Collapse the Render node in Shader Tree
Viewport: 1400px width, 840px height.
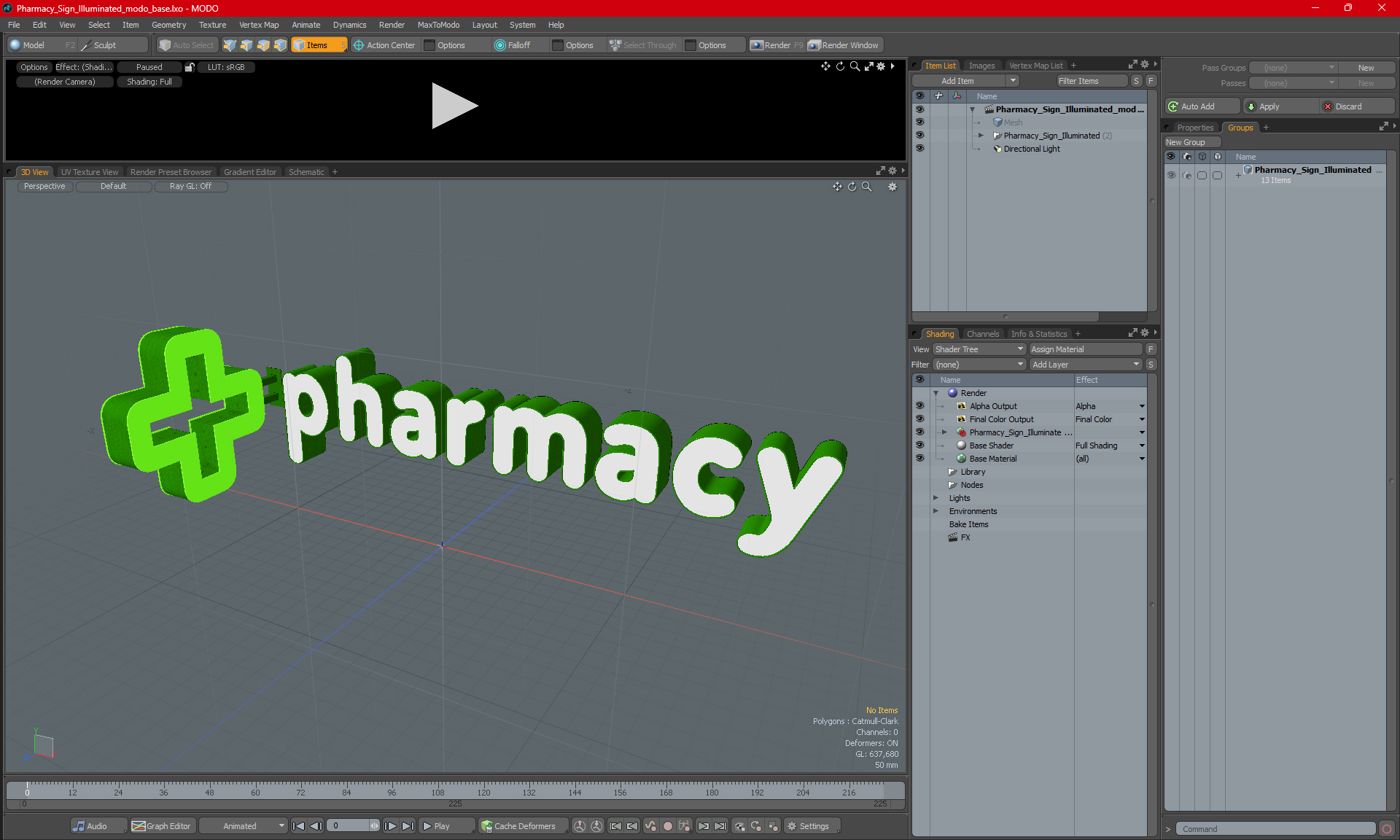click(x=936, y=393)
